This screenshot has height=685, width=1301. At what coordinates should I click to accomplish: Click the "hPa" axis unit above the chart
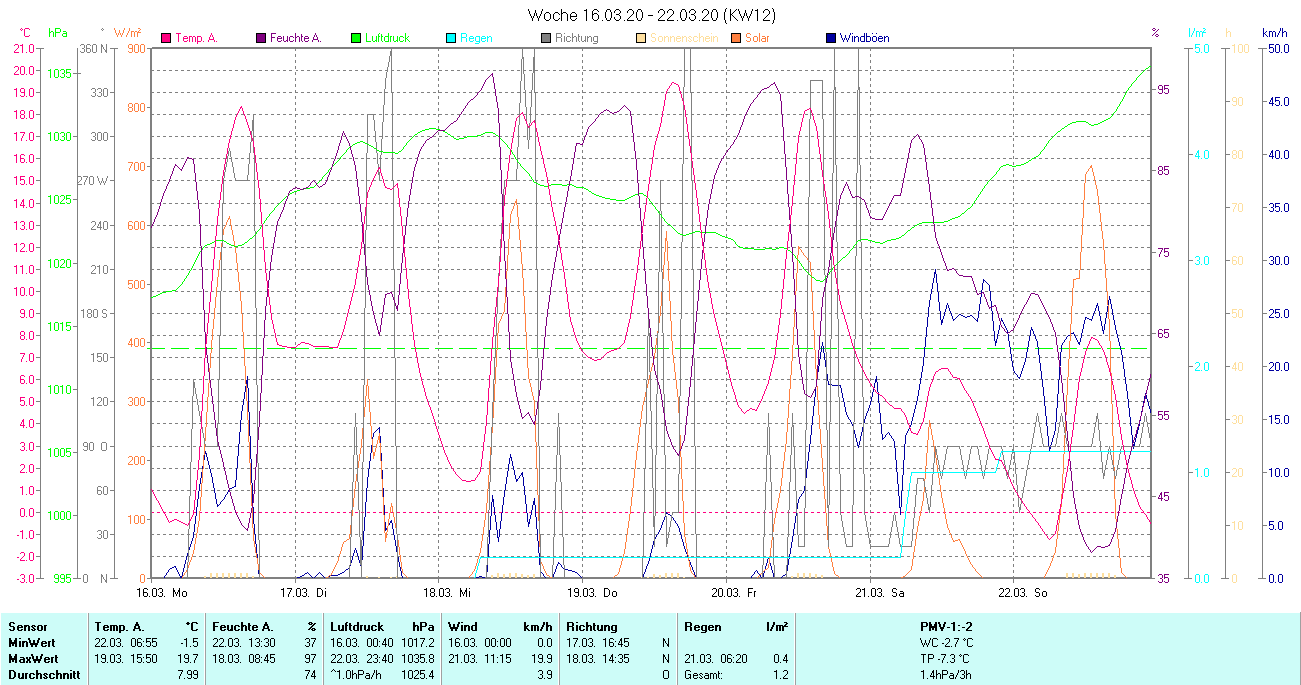(58, 33)
